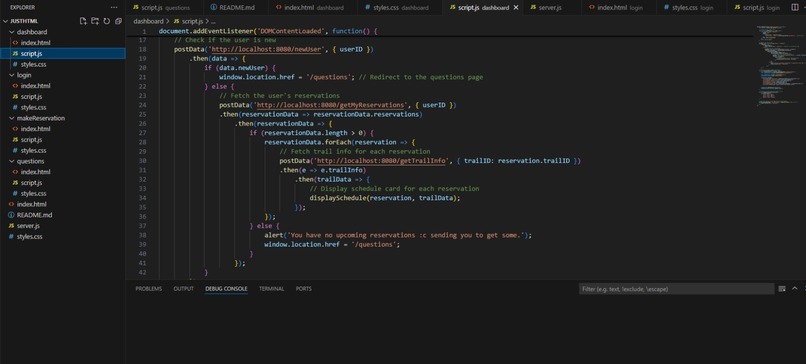Switch to the Ports panel tab

pos(304,289)
